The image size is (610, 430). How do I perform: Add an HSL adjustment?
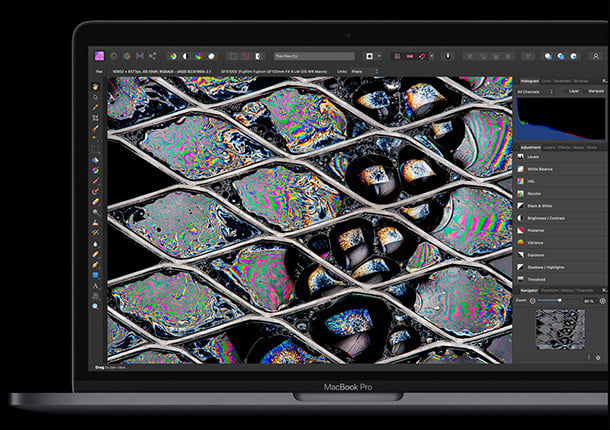click(561, 181)
